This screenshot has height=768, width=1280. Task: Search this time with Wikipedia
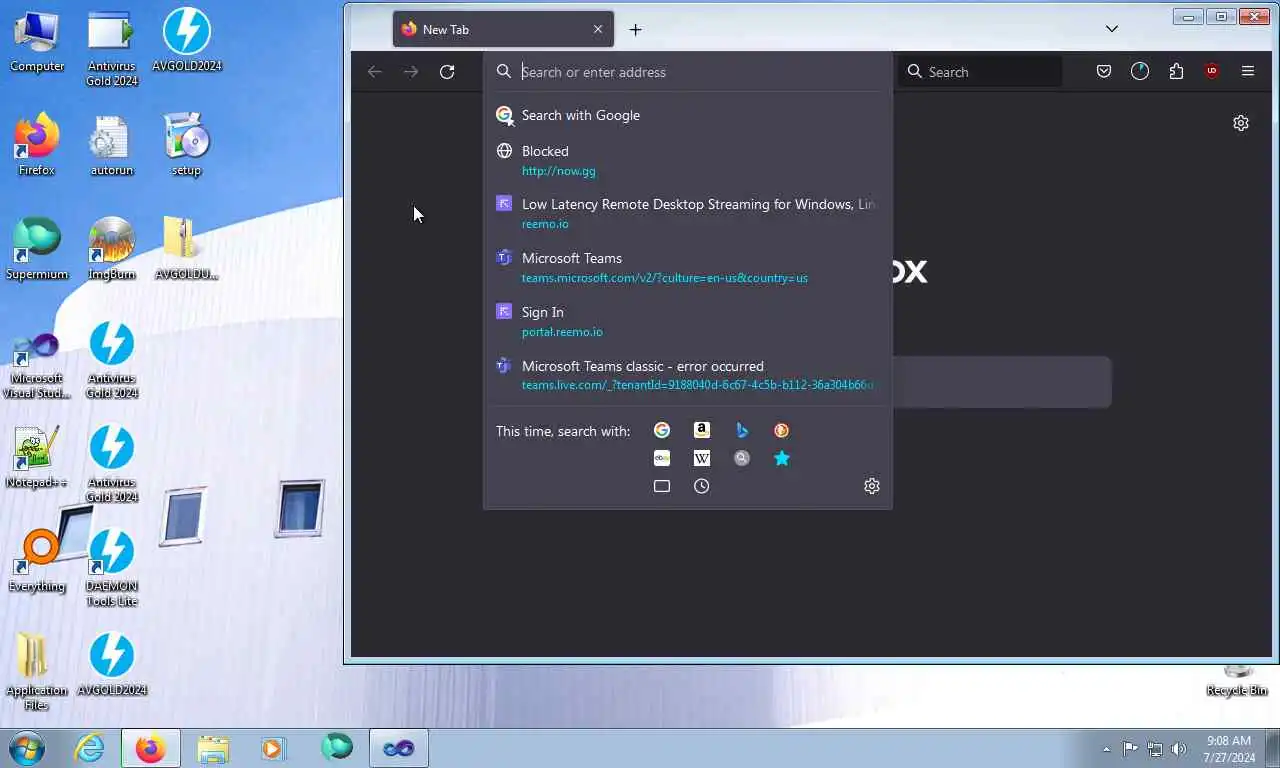coord(702,458)
